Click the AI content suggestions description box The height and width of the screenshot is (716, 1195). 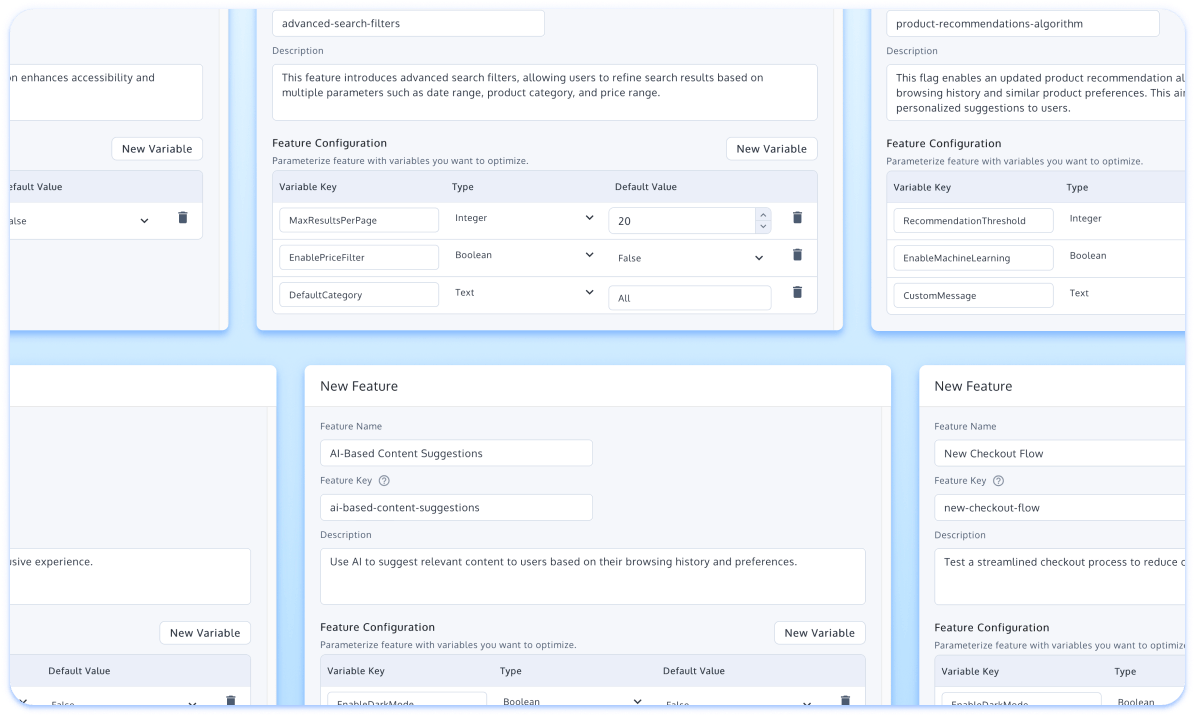(593, 576)
